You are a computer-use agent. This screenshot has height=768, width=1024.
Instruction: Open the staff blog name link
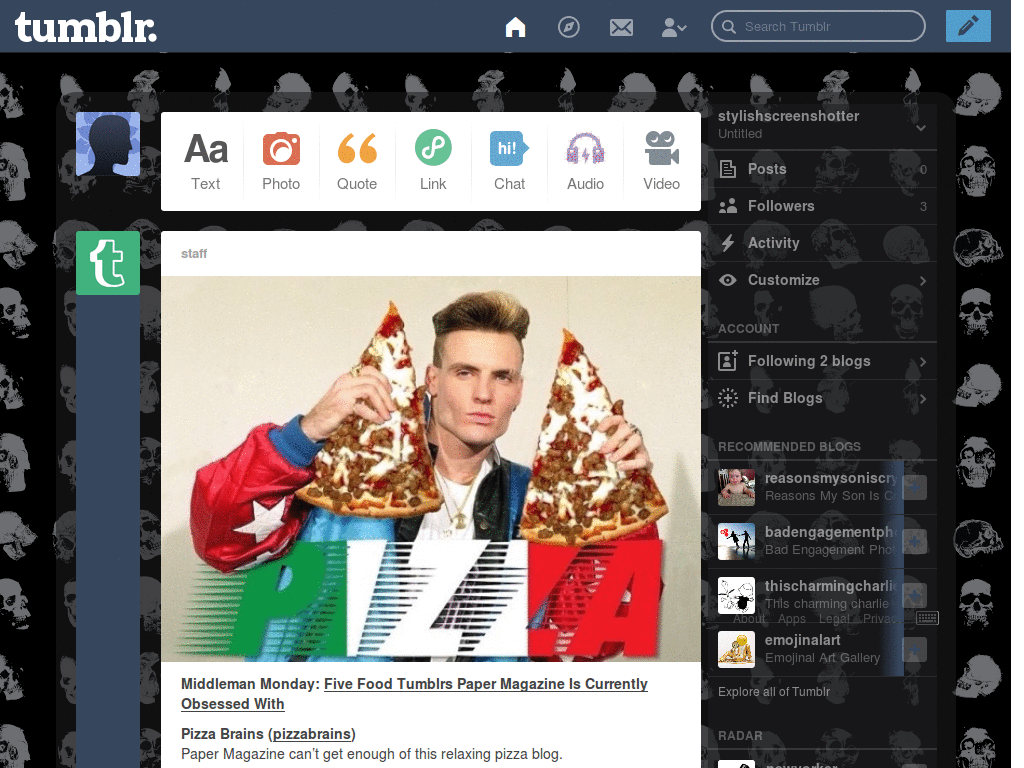[194, 253]
